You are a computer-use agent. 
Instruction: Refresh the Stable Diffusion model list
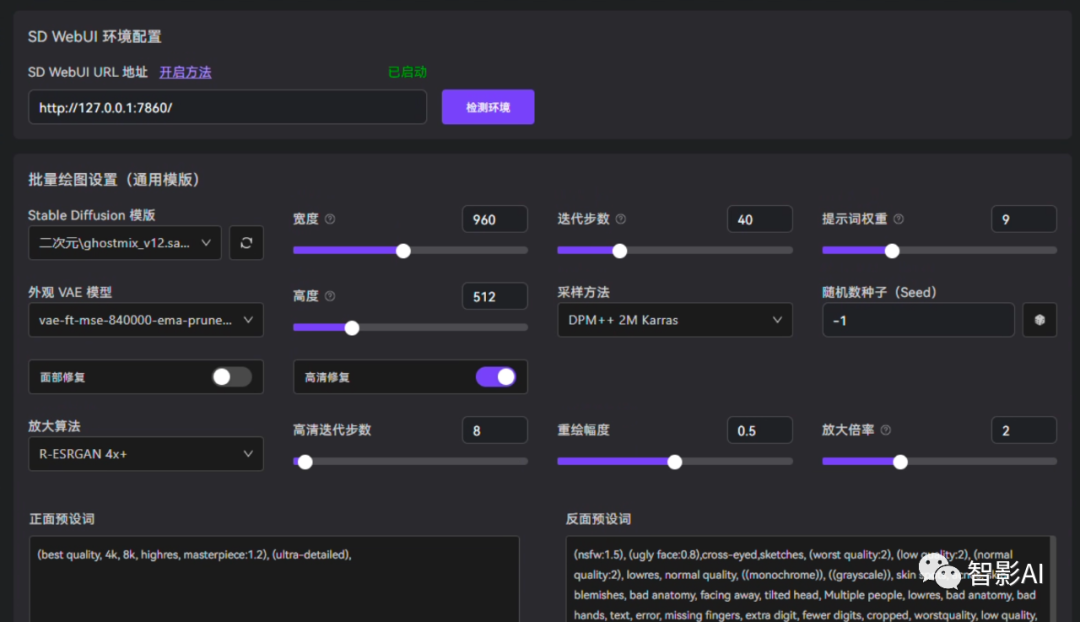[246, 243]
